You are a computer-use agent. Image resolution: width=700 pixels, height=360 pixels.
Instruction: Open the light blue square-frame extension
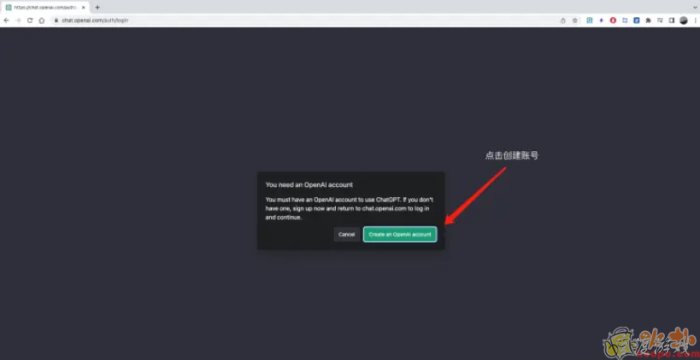point(625,21)
